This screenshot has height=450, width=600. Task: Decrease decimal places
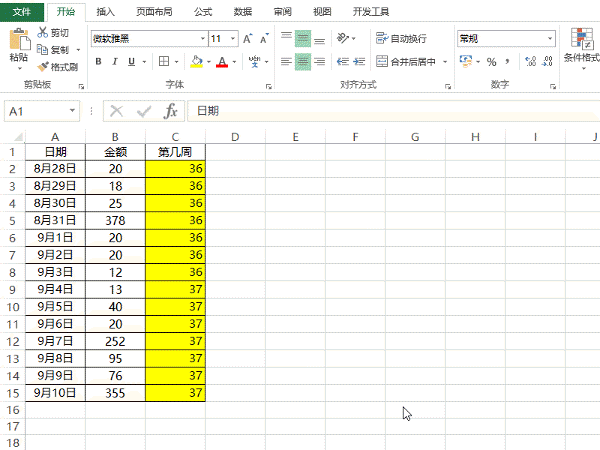(548, 61)
